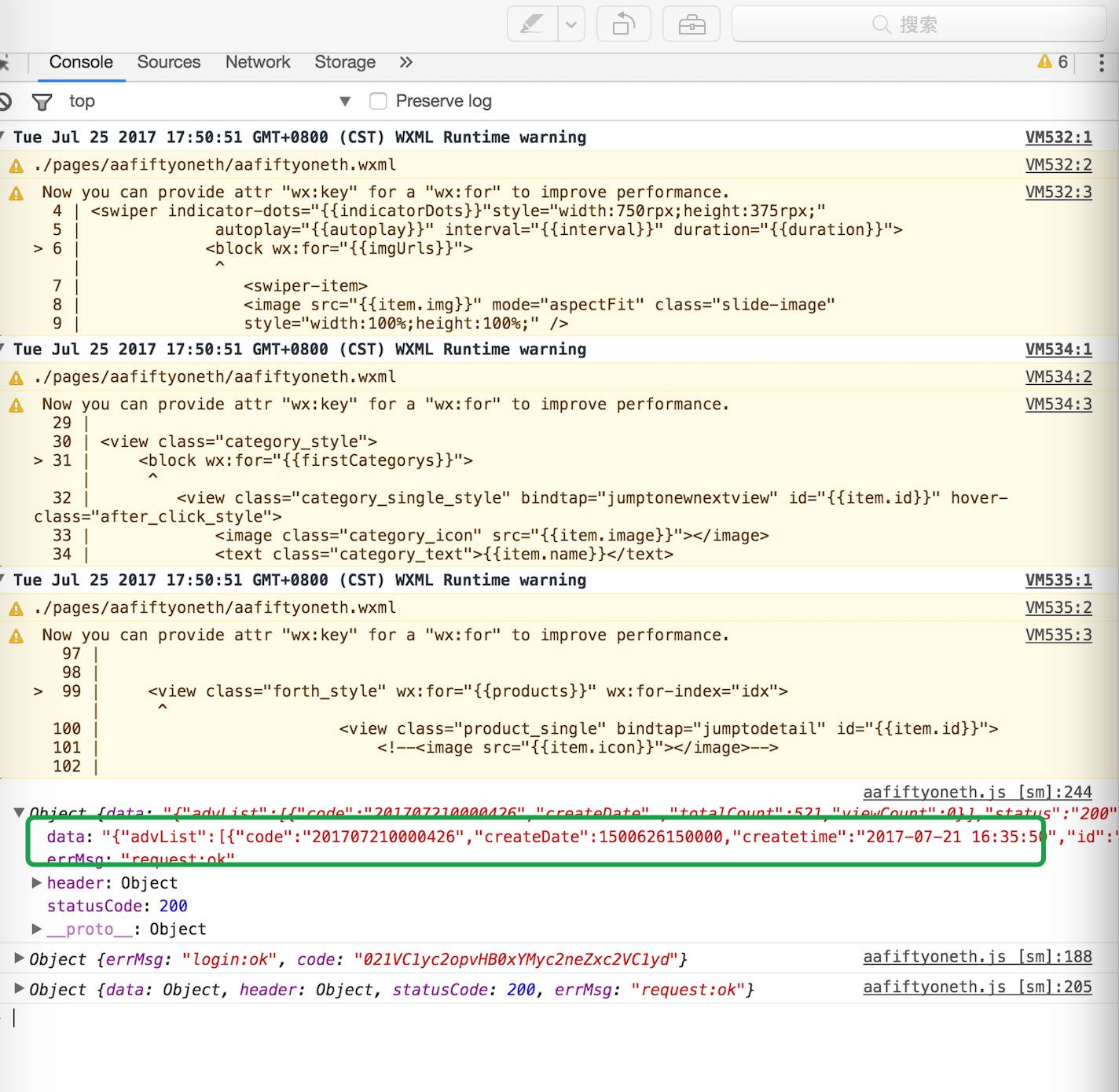Click the code line with wx:for="{{products}}"
The height and width of the screenshot is (1092, 1119).
[468, 692]
